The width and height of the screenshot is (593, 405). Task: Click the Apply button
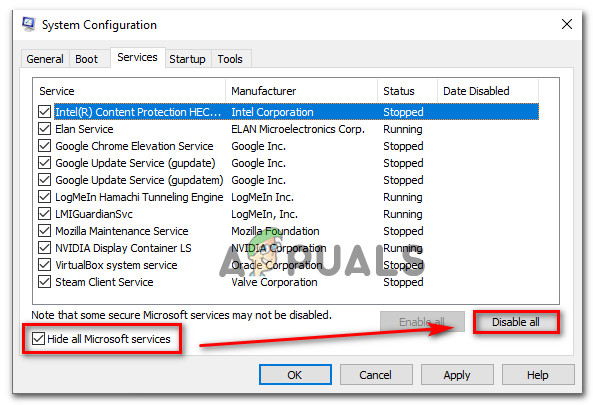(x=457, y=375)
